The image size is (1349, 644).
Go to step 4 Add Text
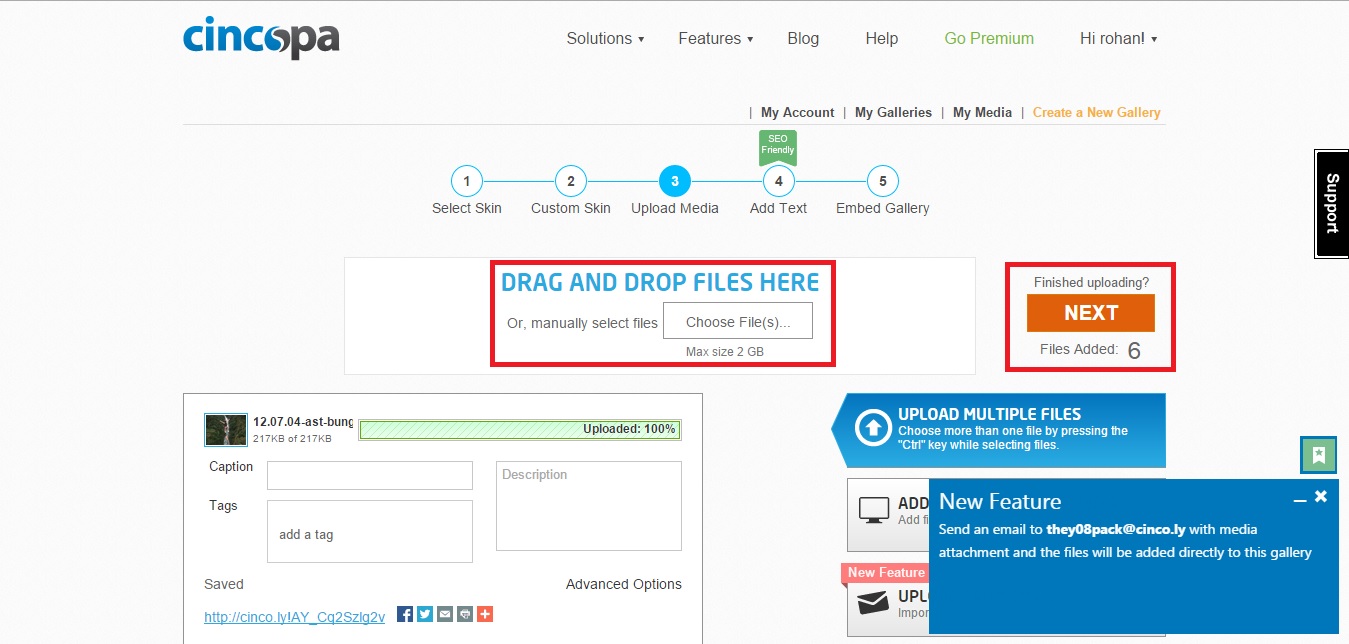(x=779, y=181)
